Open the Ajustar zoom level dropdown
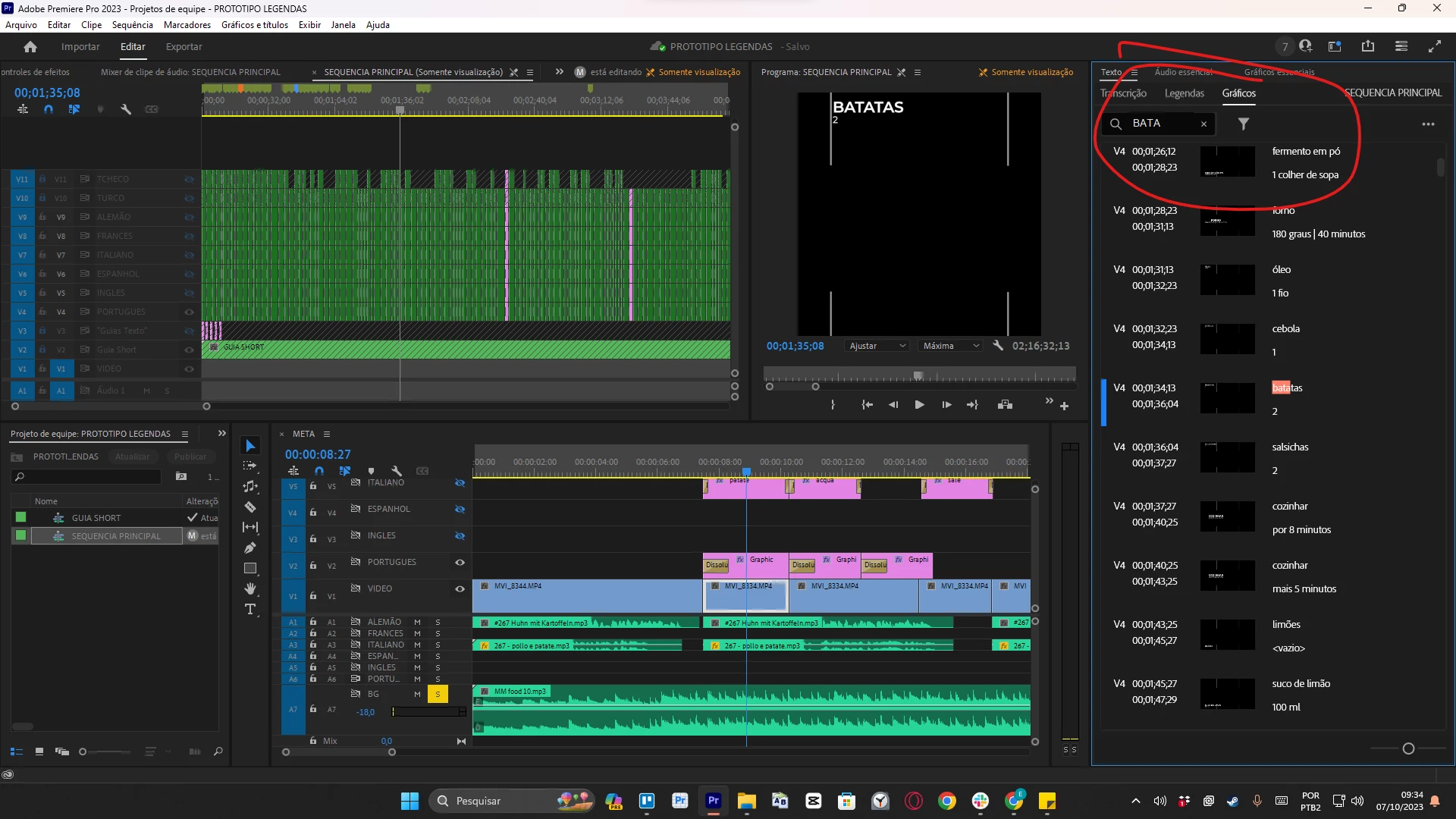Image resolution: width=1456 pixels, height=819 pixels. pos(877,346)
